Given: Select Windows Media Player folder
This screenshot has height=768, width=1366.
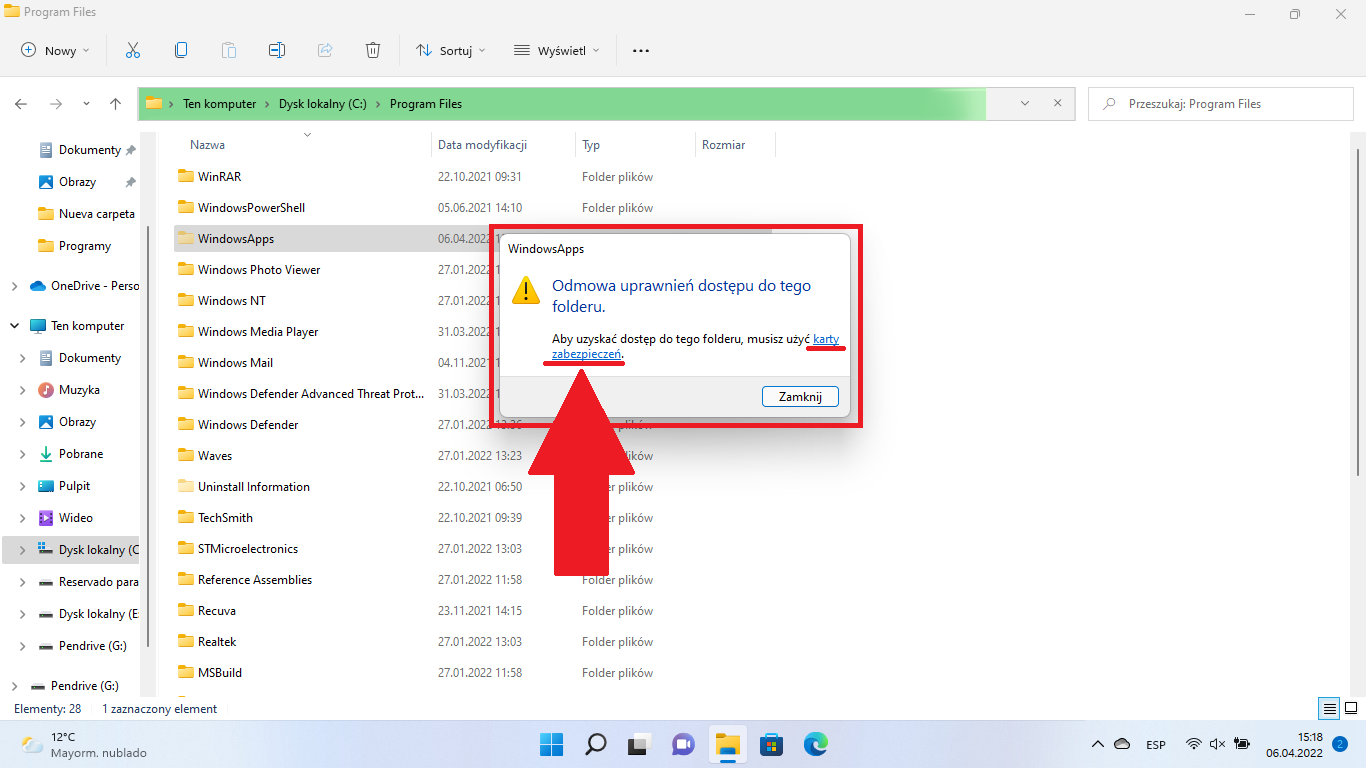Looking at the screenshot, I should coord(258,332).
